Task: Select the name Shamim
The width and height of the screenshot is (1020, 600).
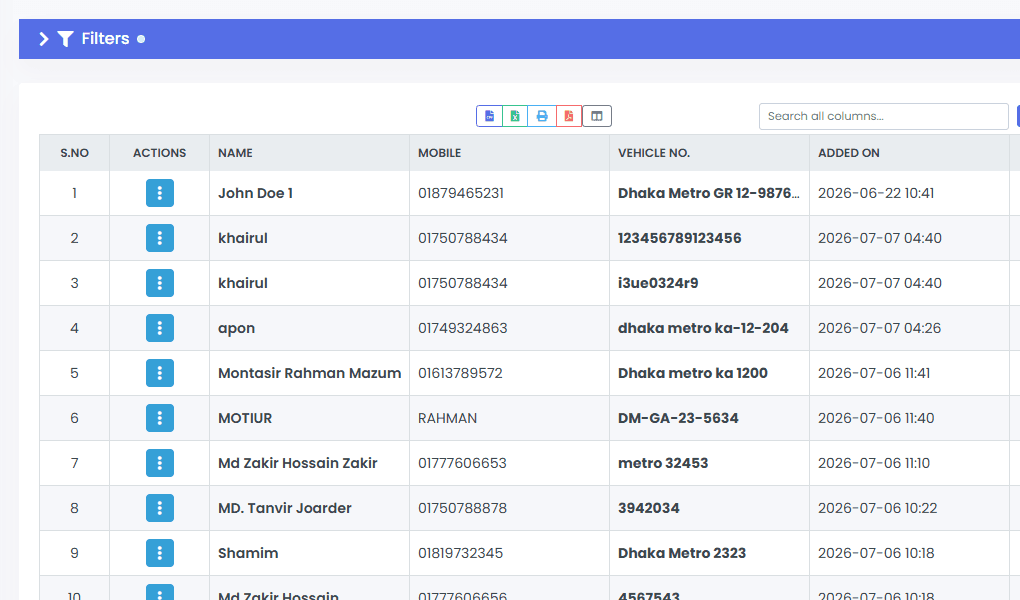Action: tap(248, 552)
